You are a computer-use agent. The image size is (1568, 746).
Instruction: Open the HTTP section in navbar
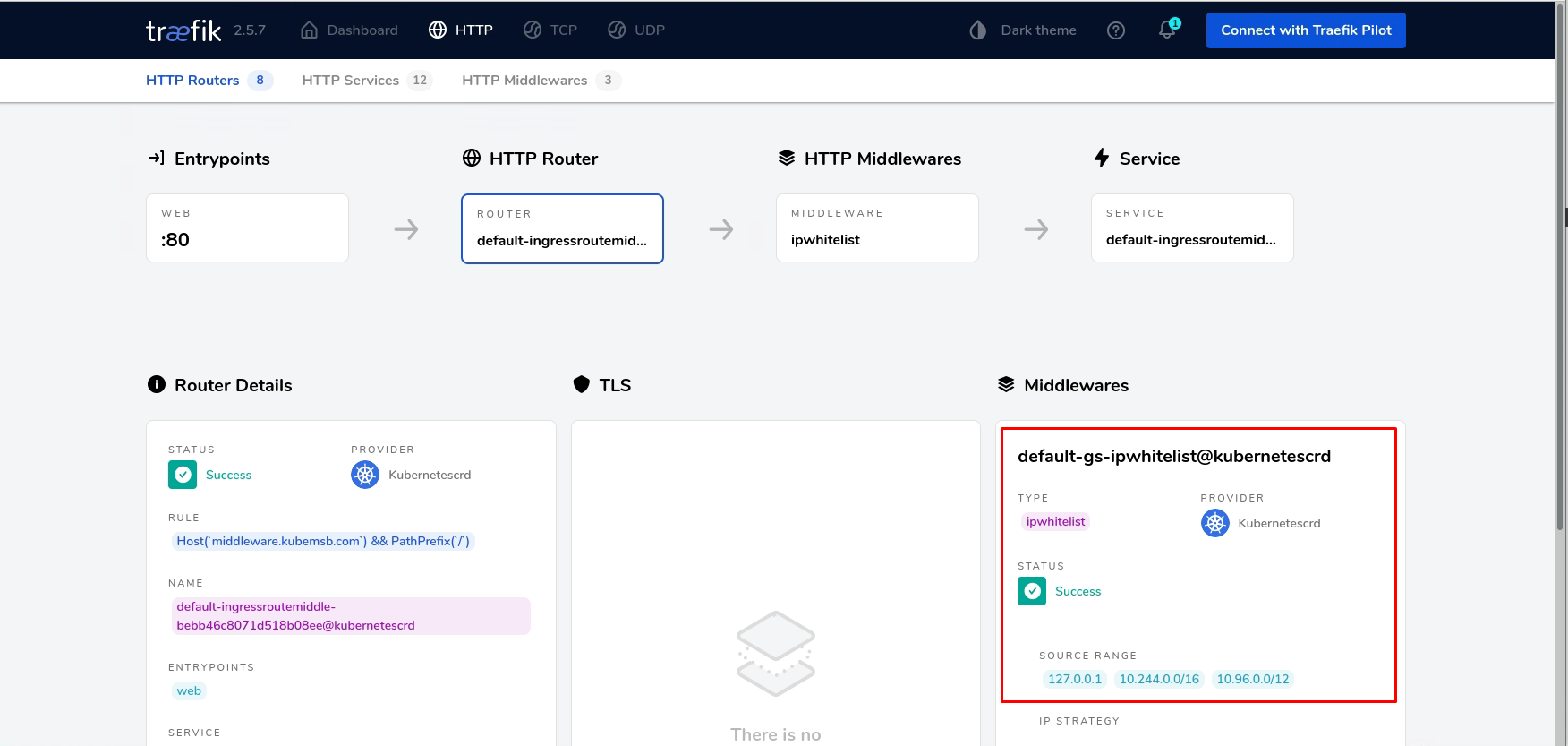[461, 30]
